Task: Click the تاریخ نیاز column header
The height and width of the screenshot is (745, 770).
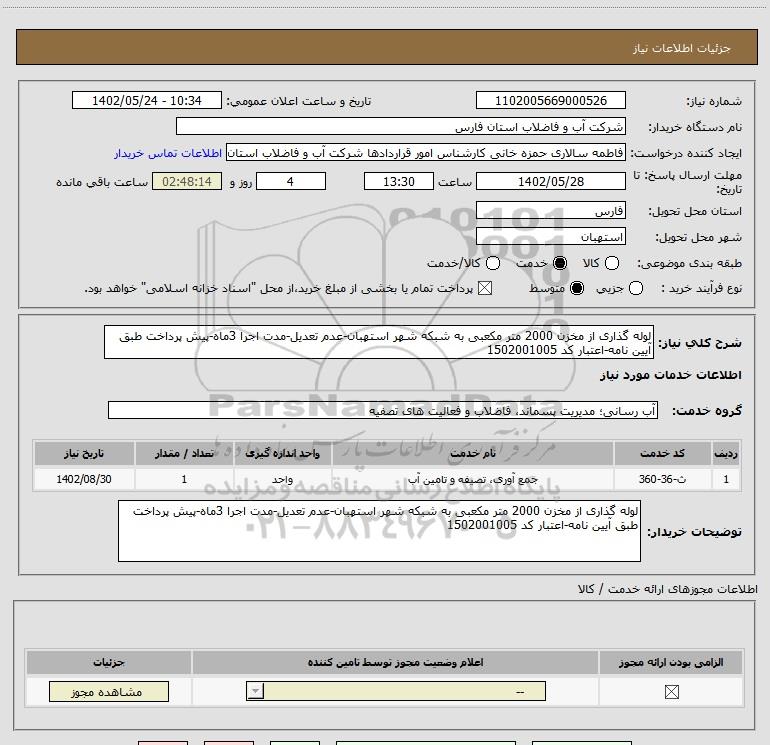Action: tap(84, 454)
